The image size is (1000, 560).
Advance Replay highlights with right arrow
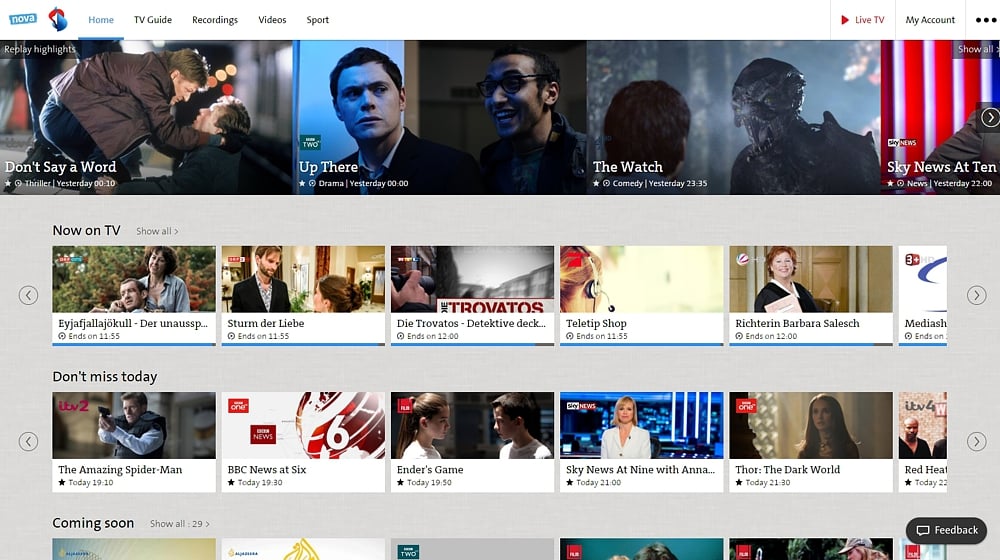pos(990,117)
